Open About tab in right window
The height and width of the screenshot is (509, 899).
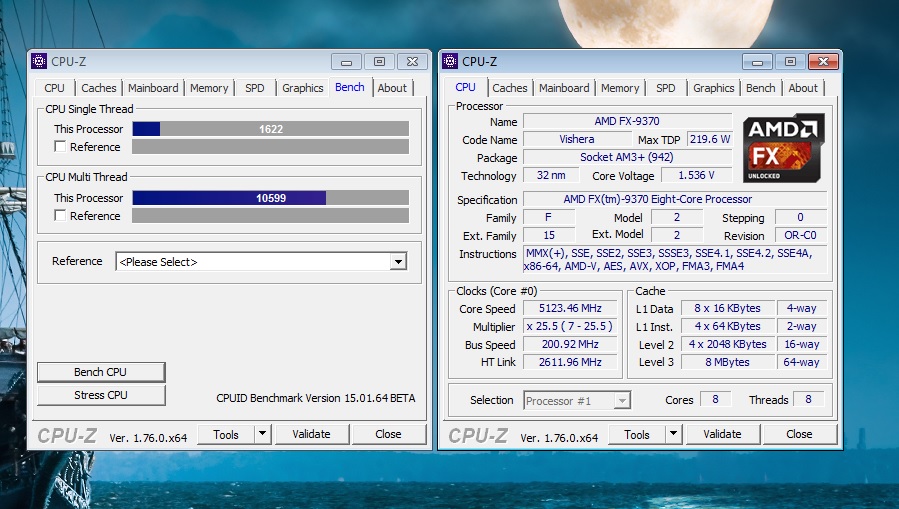[803, 88]
